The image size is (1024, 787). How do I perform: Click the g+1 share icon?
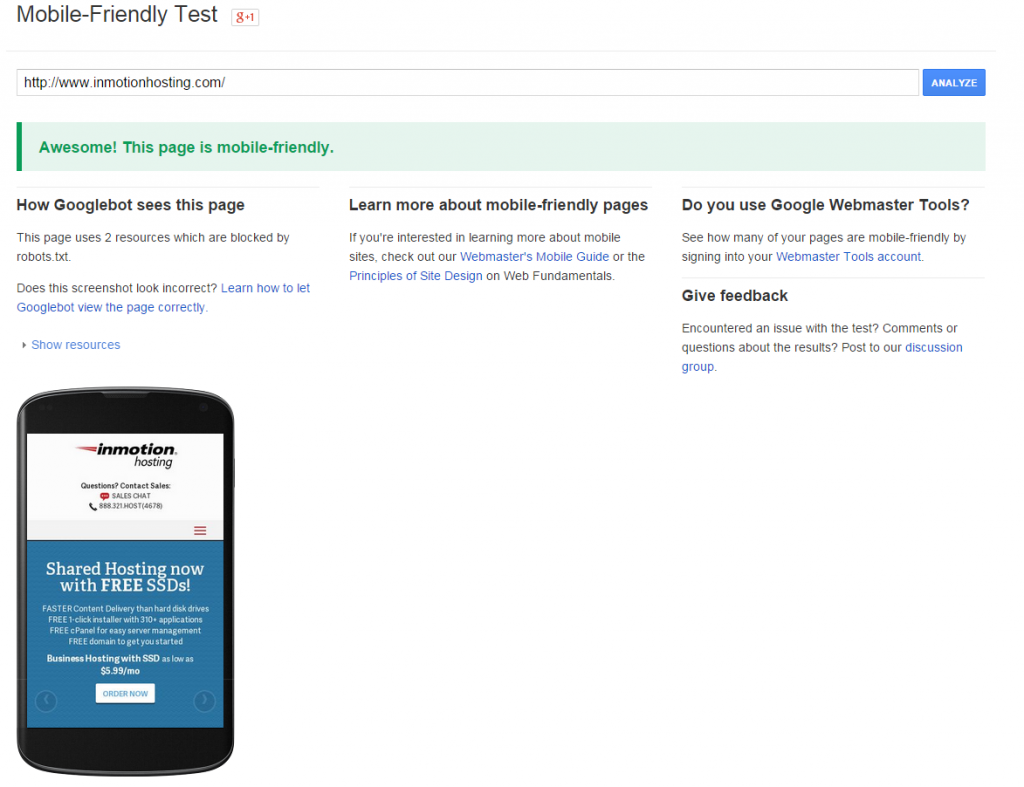pyautogui.click(x=245, y=17)
